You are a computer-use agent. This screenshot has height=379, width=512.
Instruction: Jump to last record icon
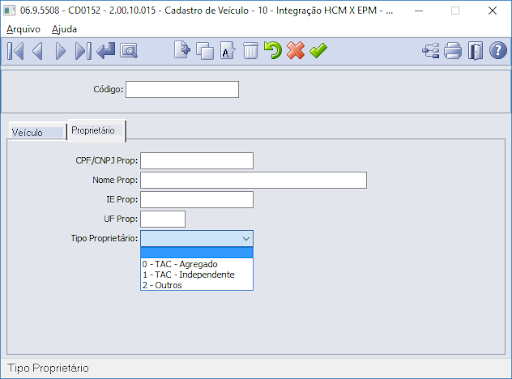[83, 51]
